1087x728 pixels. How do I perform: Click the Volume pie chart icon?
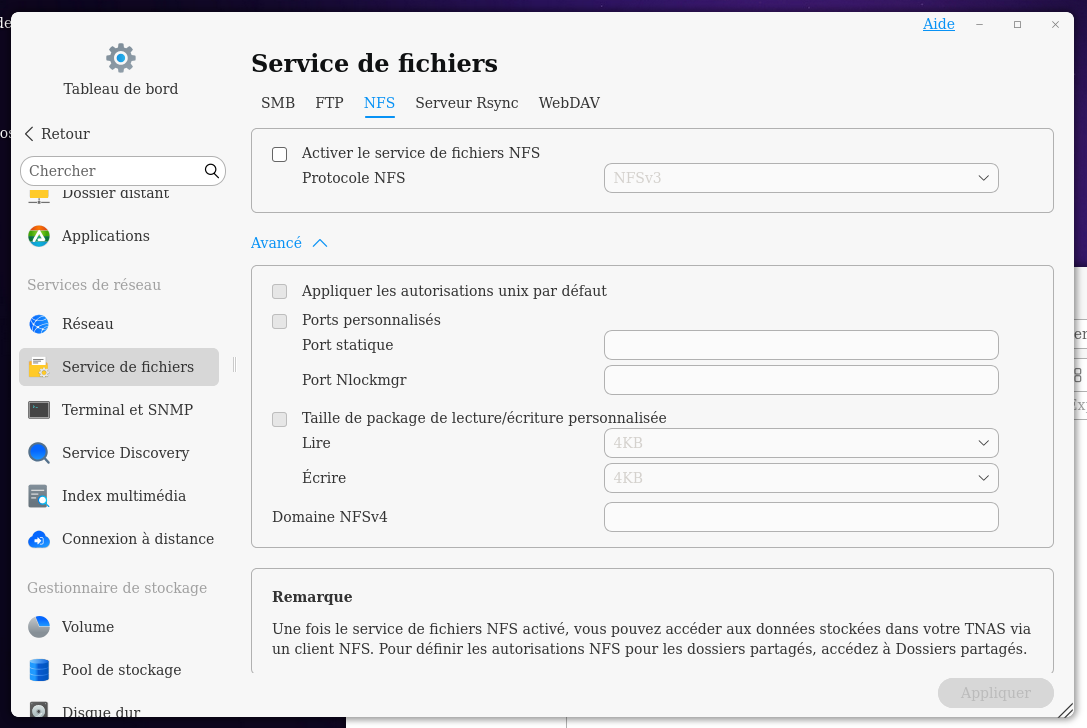click(x=39, y=627)
